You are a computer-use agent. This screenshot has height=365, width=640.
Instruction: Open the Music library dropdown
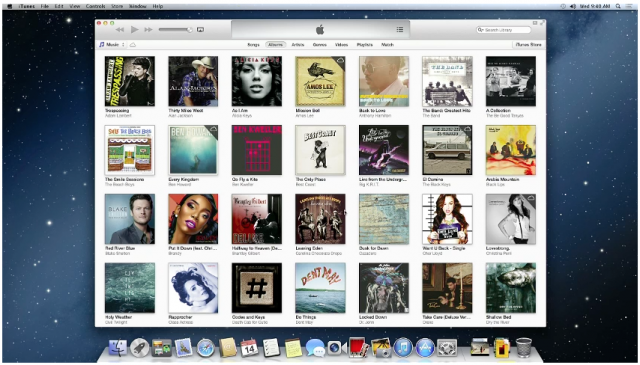pos(112,45)
